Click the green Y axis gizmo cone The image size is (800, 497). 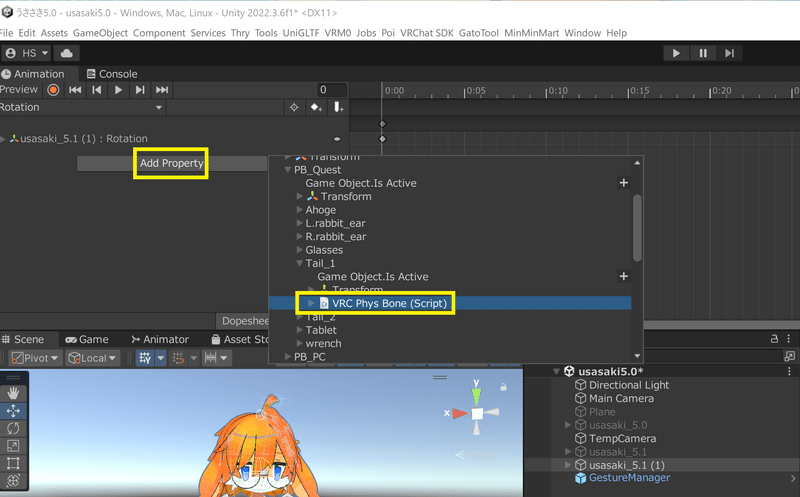pyautogui.click(x=476, y=395)
